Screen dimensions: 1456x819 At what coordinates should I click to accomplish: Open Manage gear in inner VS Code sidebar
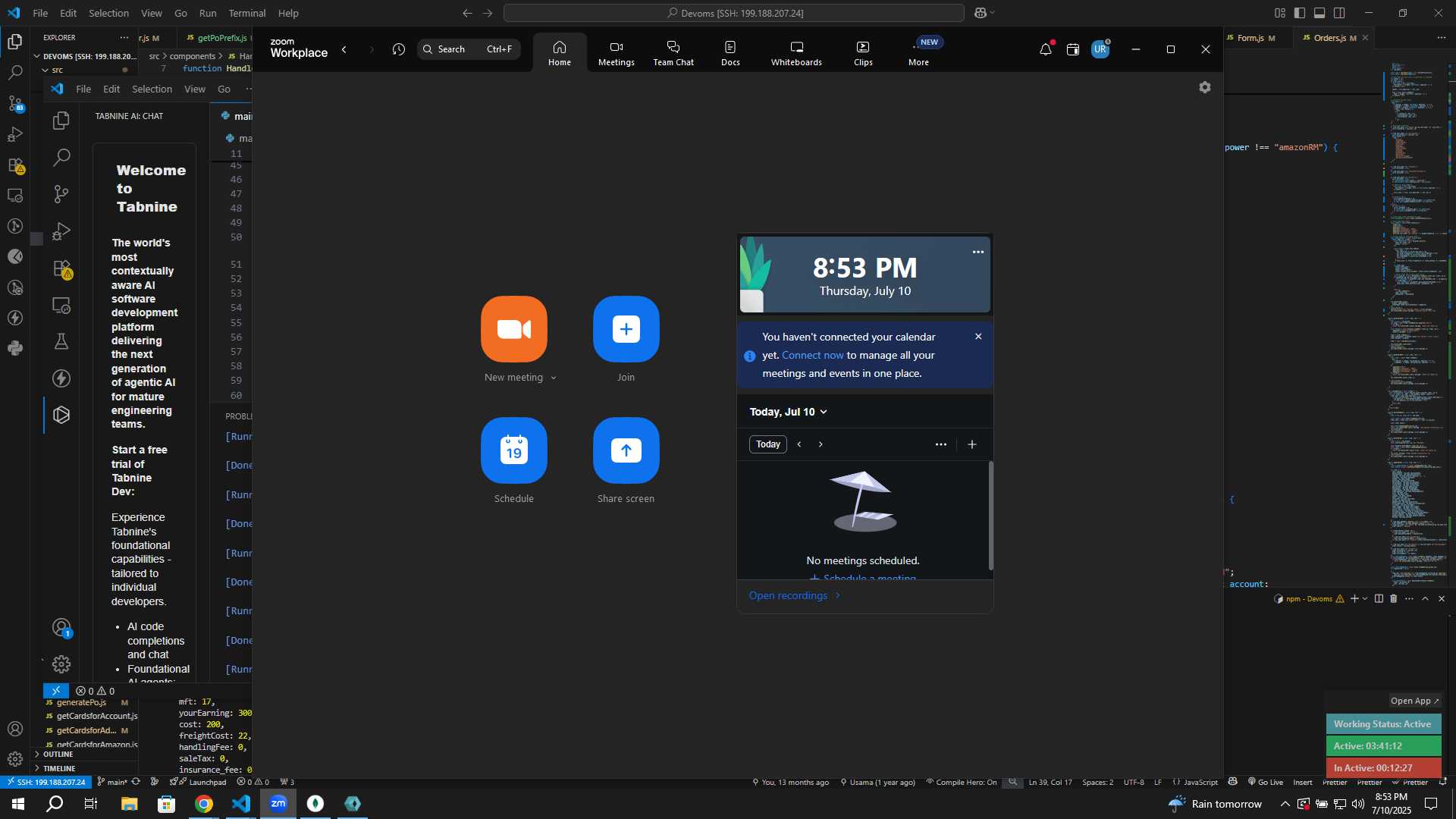[61, 664]
